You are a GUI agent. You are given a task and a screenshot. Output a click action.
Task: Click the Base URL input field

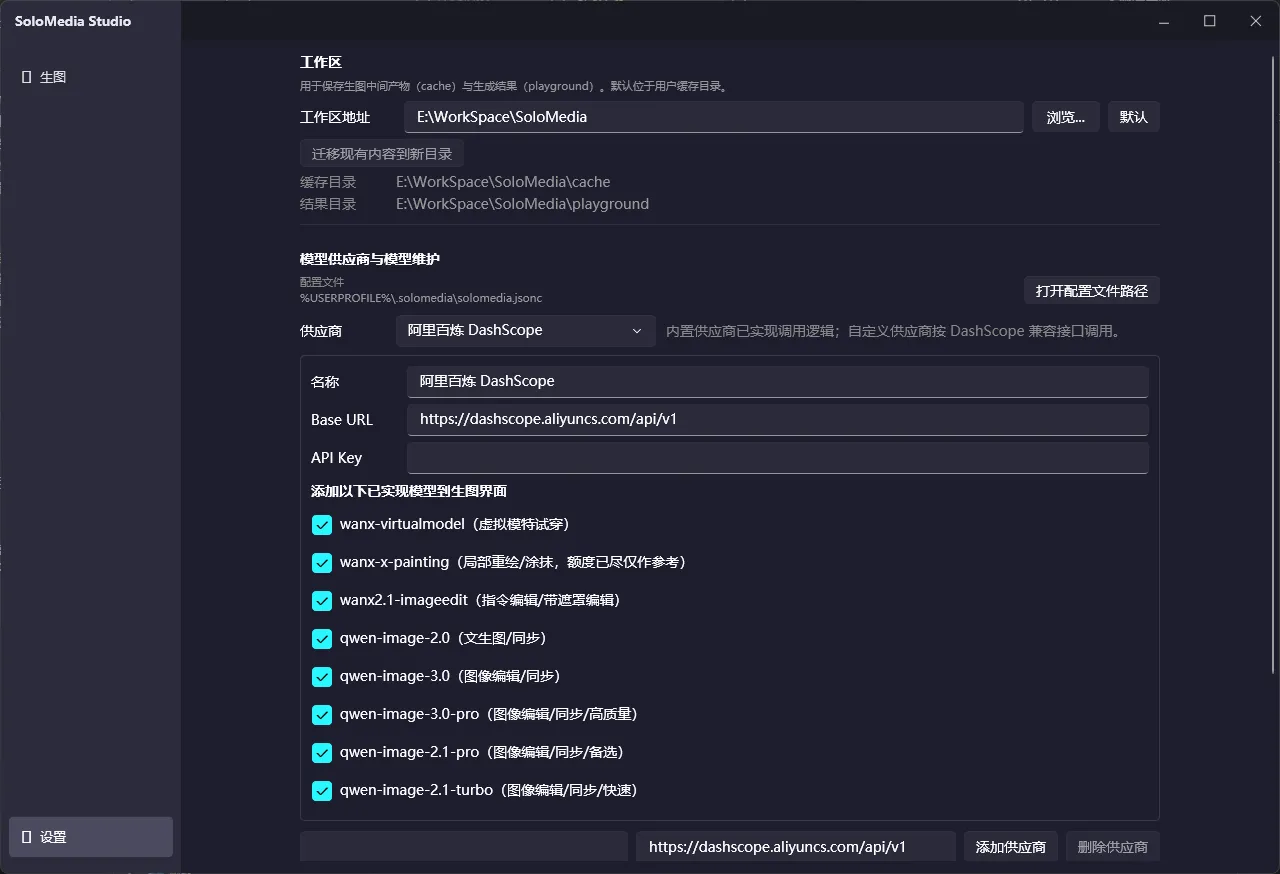778,419
